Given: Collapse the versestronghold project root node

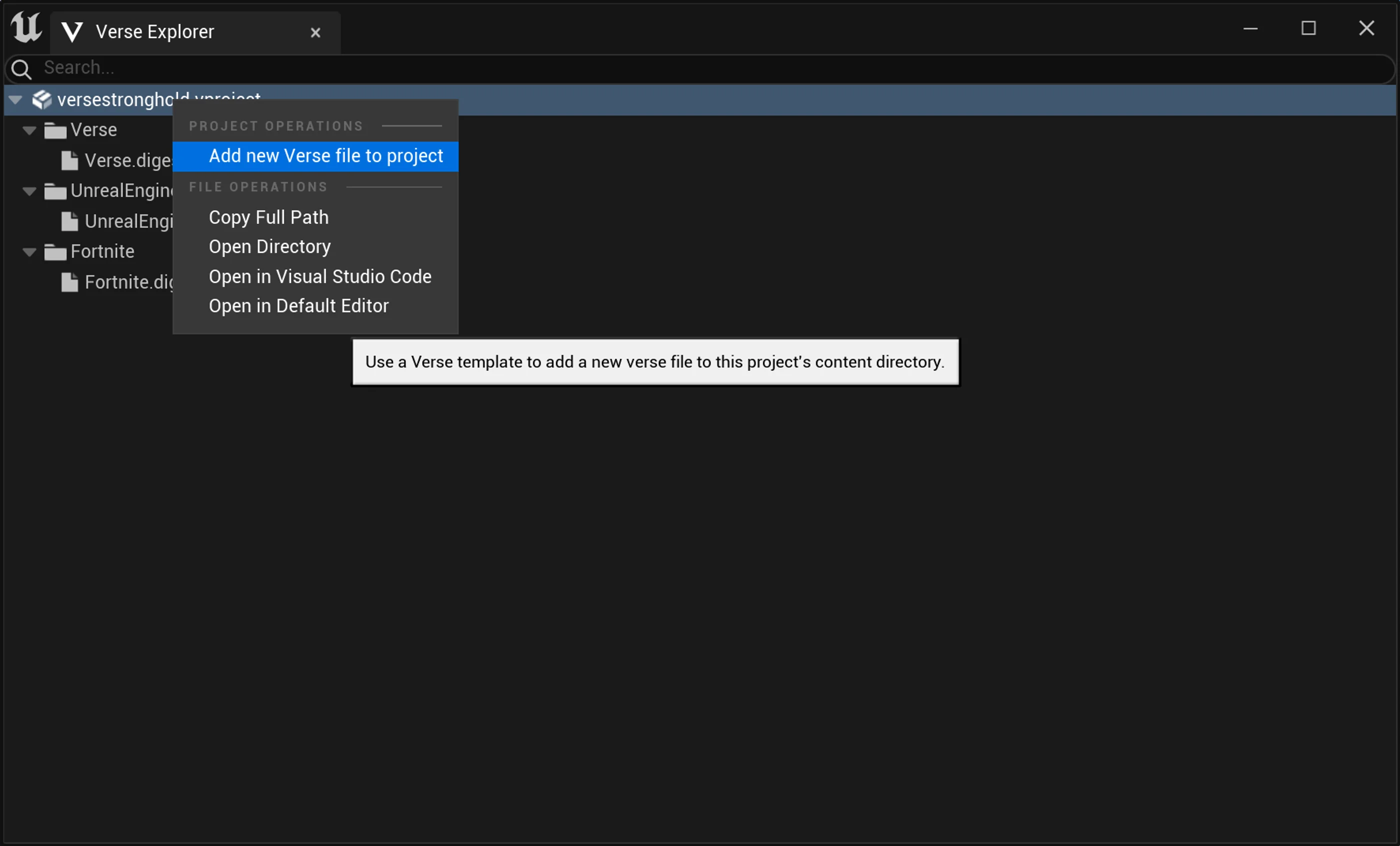Looking at the screenshot, I should (x=15, y=100).
